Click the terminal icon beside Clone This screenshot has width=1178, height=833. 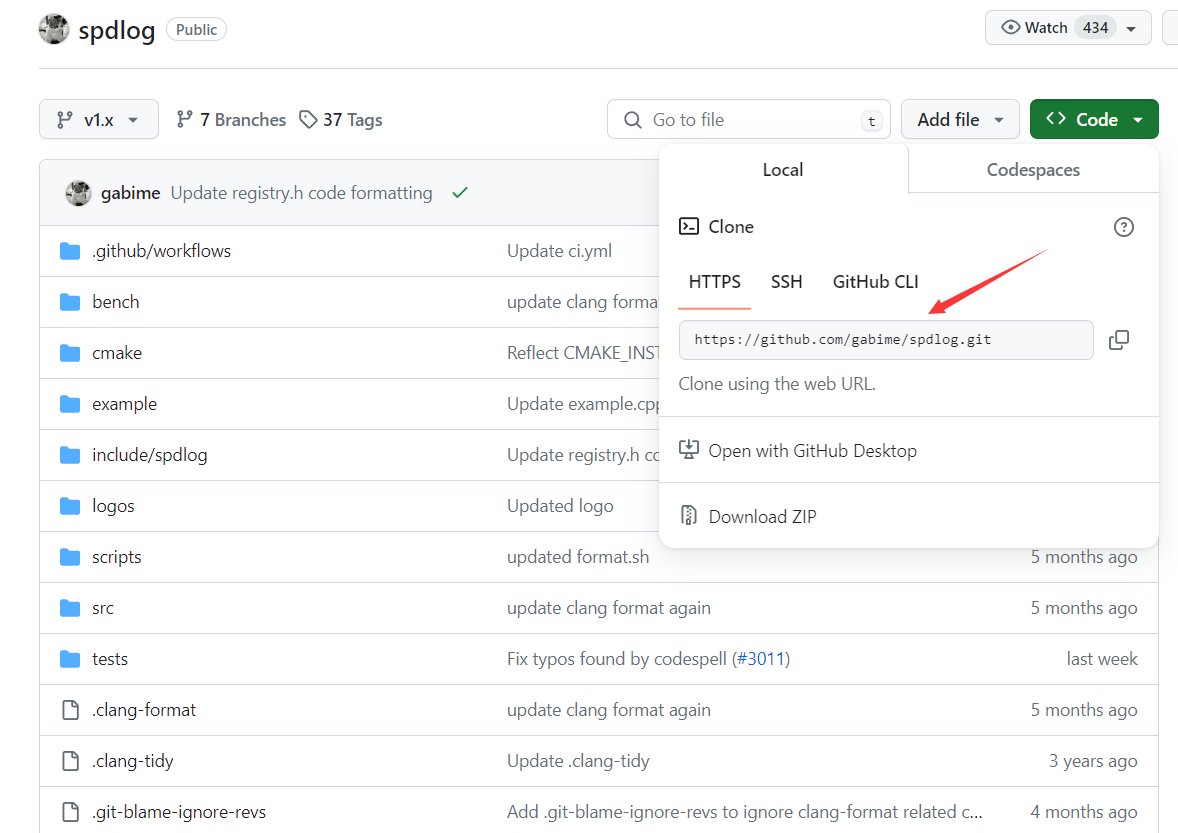pyautogui.click(x=688, y=226)
